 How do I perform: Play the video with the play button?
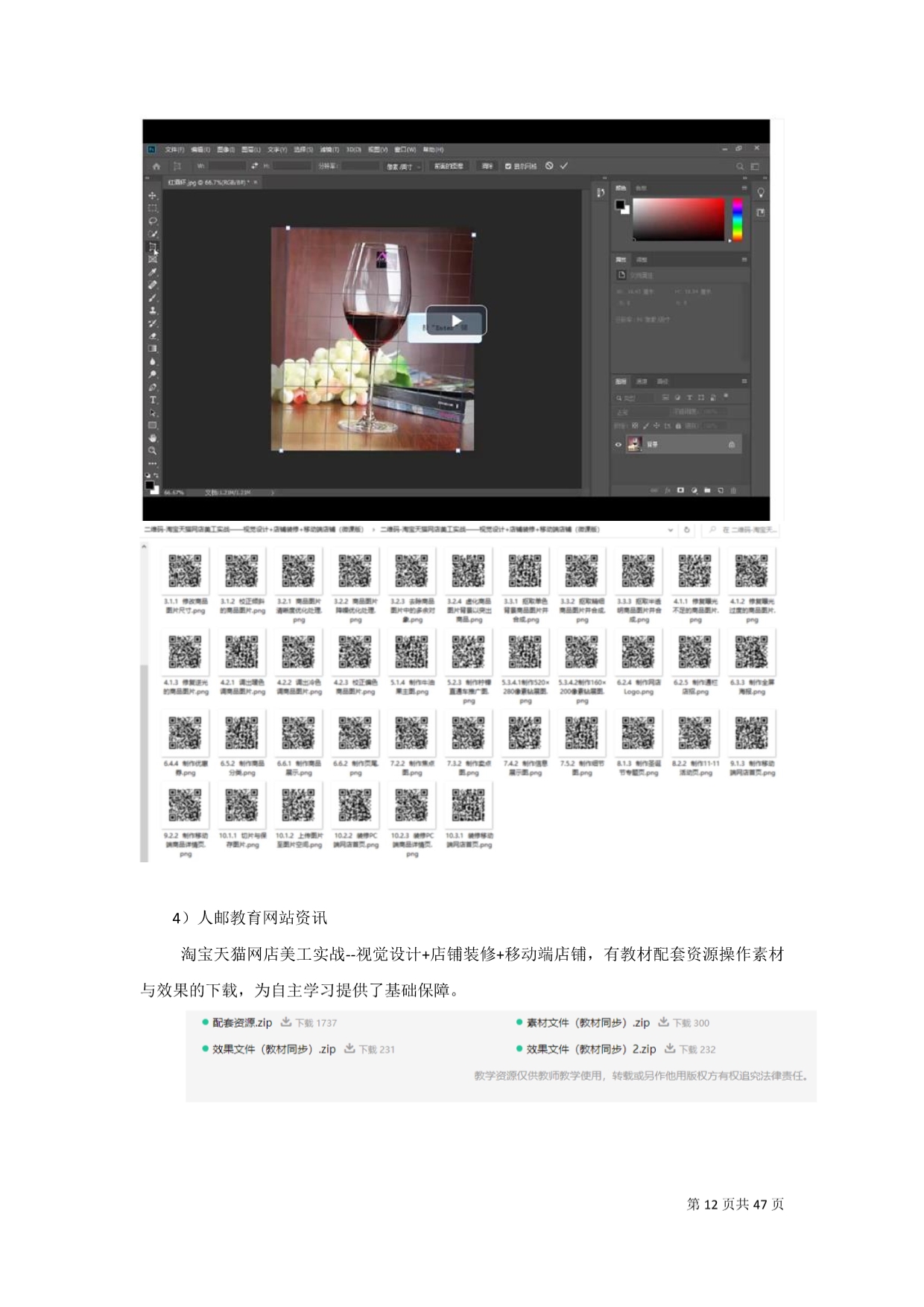456,321
